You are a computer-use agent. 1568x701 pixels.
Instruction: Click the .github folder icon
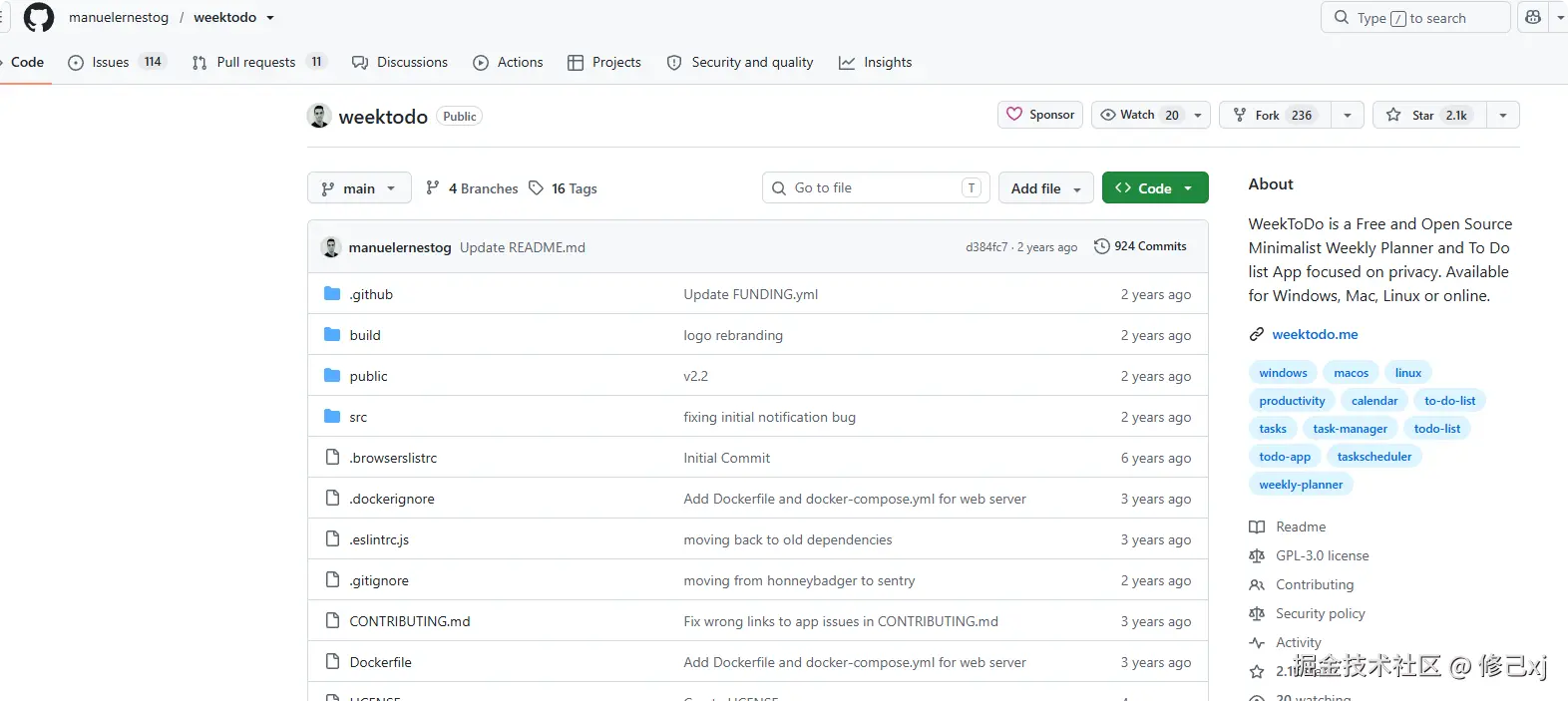point(333,293)
